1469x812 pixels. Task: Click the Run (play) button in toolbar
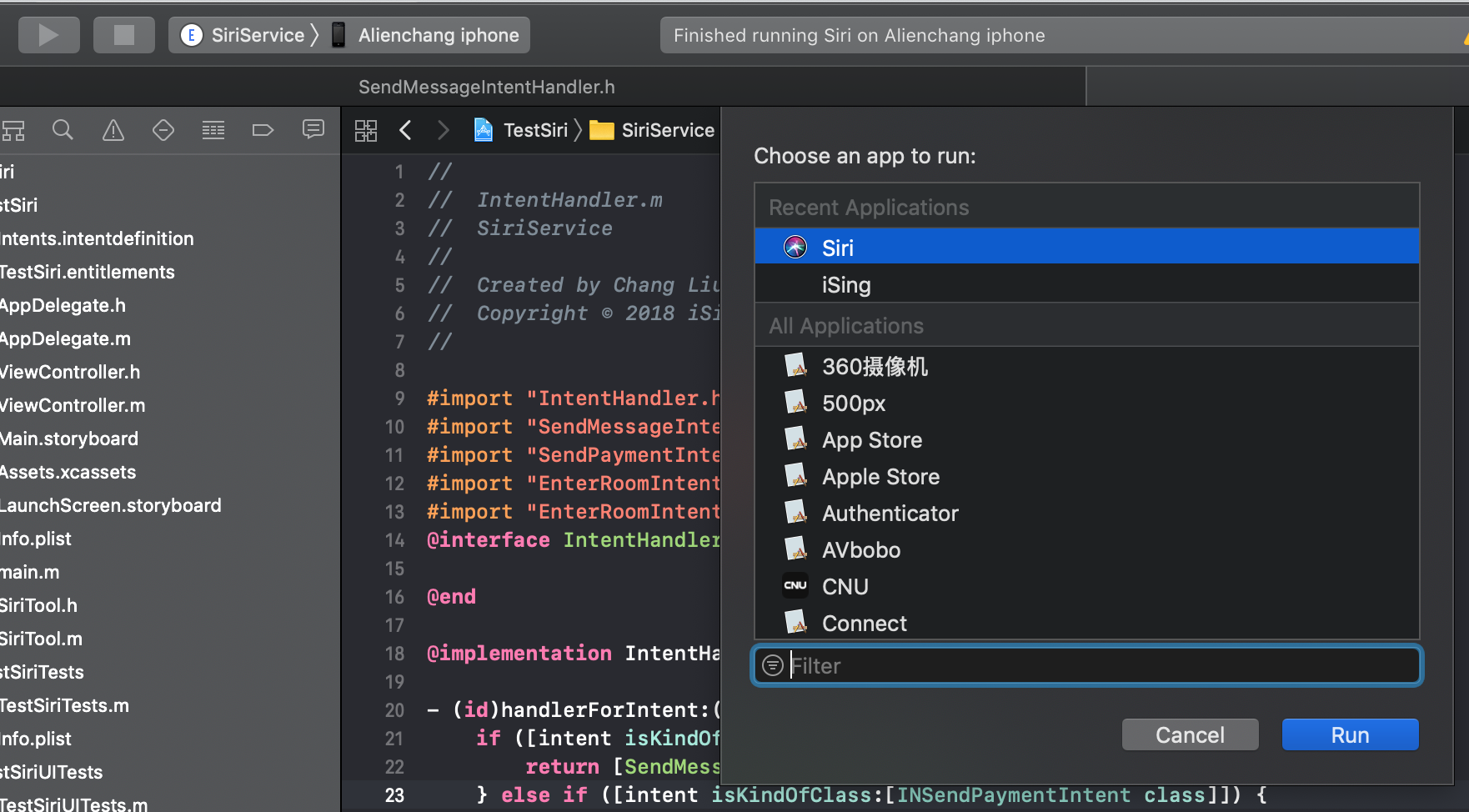48,35
